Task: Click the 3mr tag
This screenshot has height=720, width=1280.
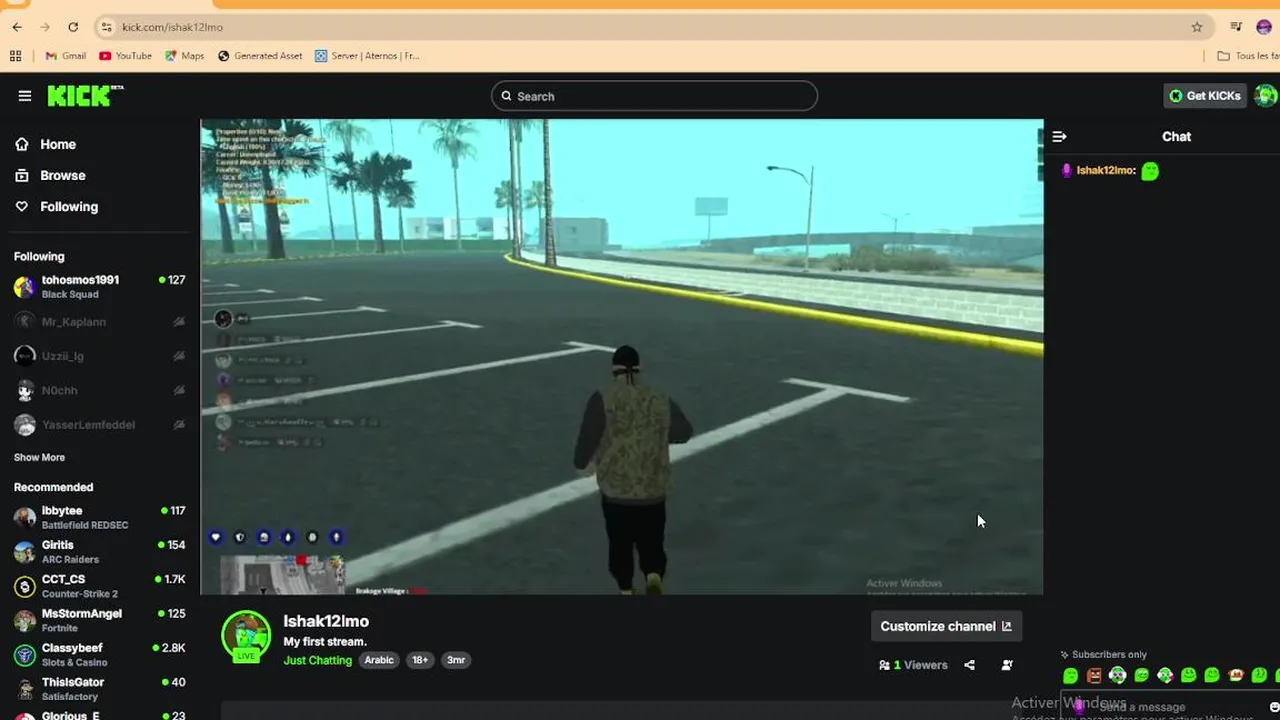Action: tap(456, 660)
